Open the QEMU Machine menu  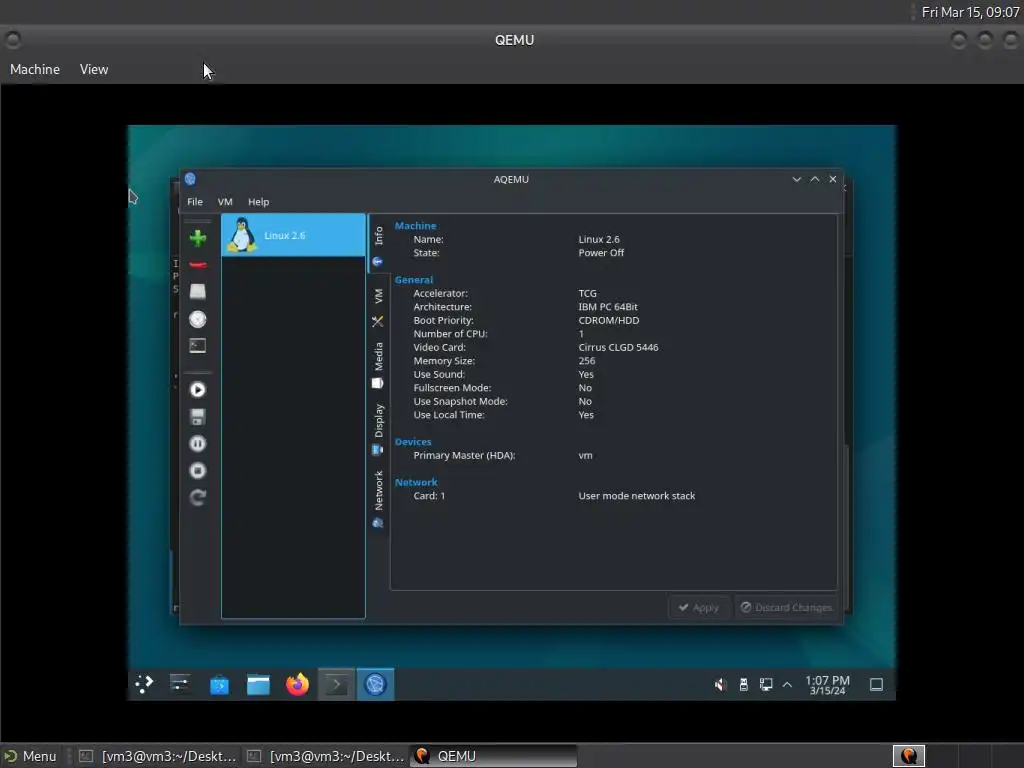click(35, 69)
